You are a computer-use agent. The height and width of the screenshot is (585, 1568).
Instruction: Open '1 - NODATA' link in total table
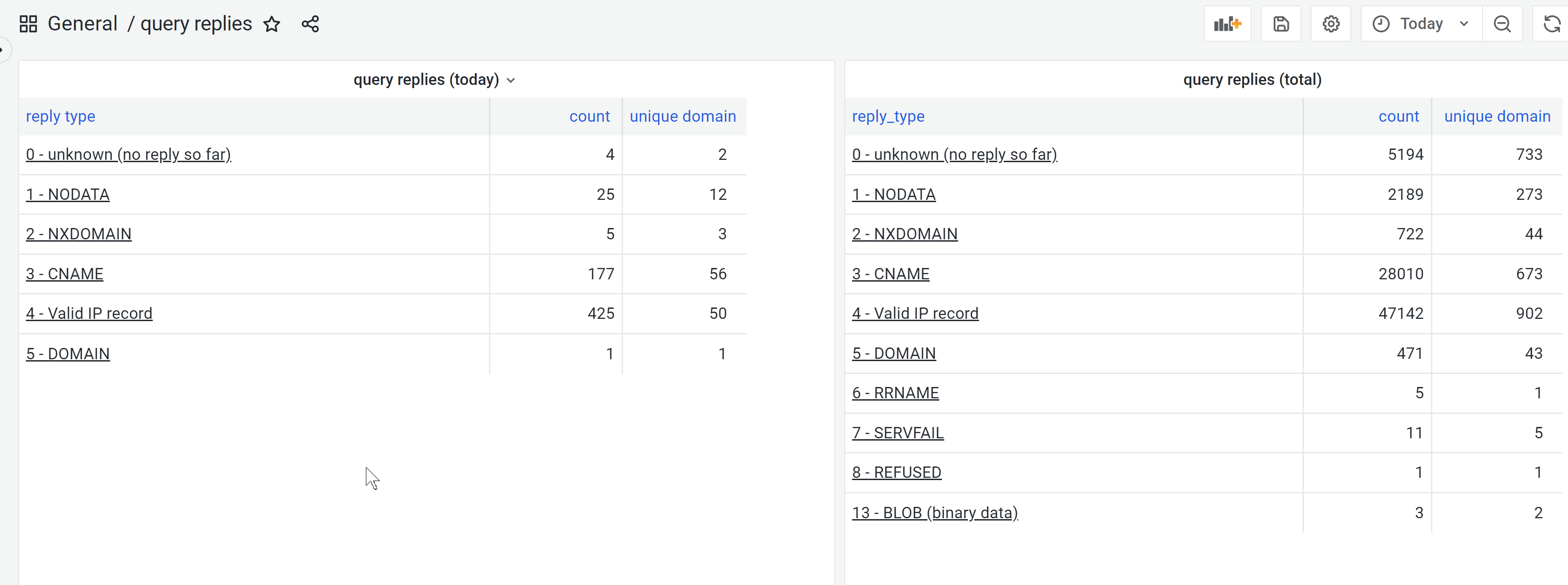[x=893, y=195]
